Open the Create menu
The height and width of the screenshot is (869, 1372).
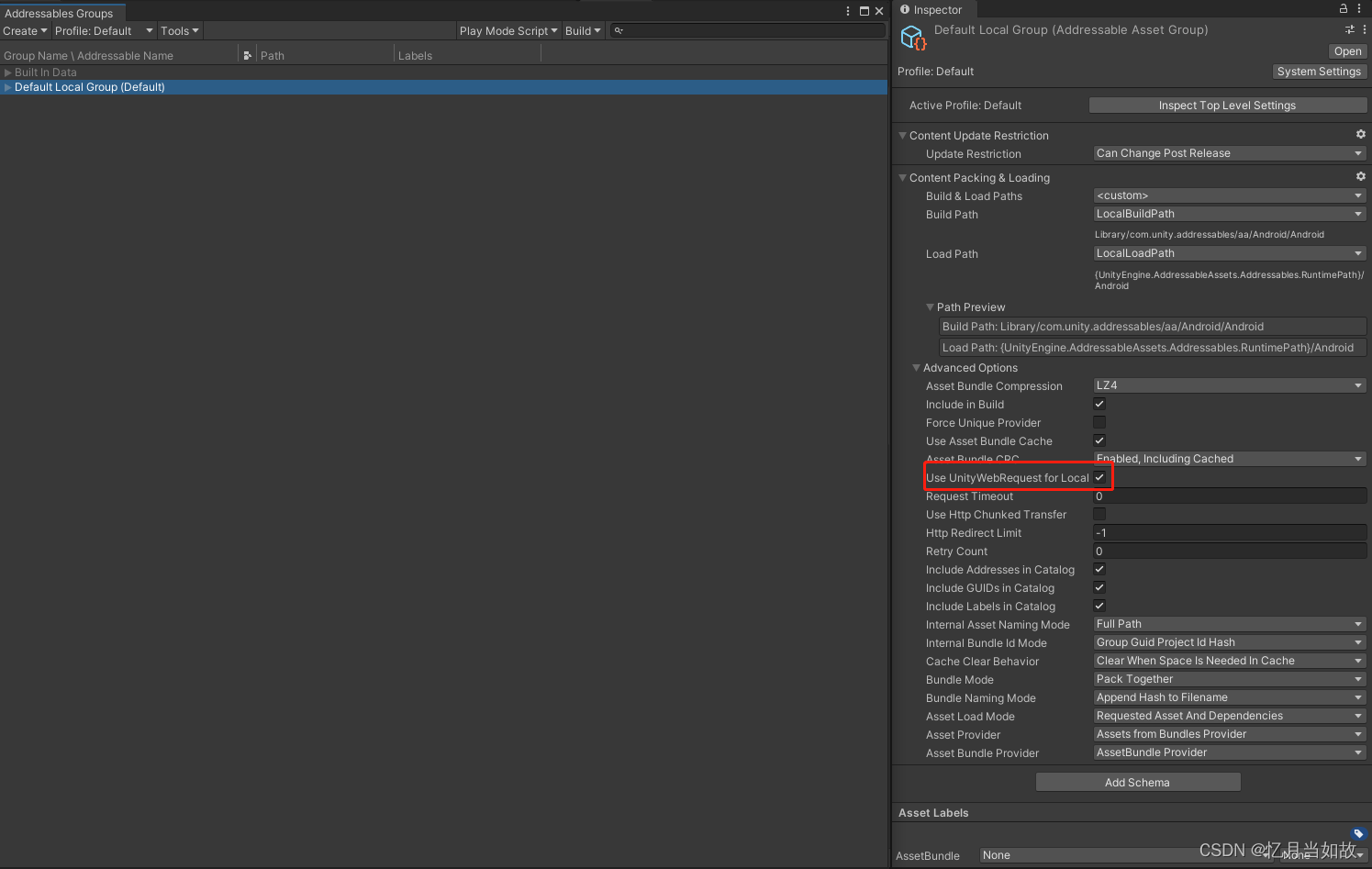pyautogui.click(x=25, y=30)
